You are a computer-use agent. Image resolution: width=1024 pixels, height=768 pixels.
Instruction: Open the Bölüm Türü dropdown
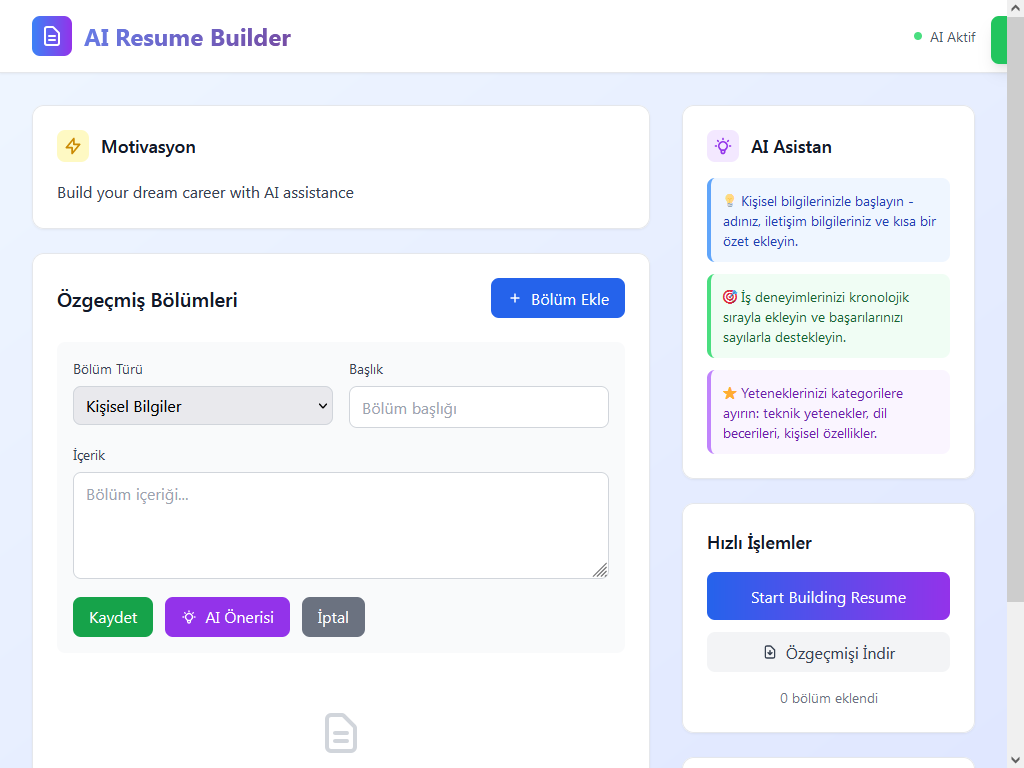(203, 406)
